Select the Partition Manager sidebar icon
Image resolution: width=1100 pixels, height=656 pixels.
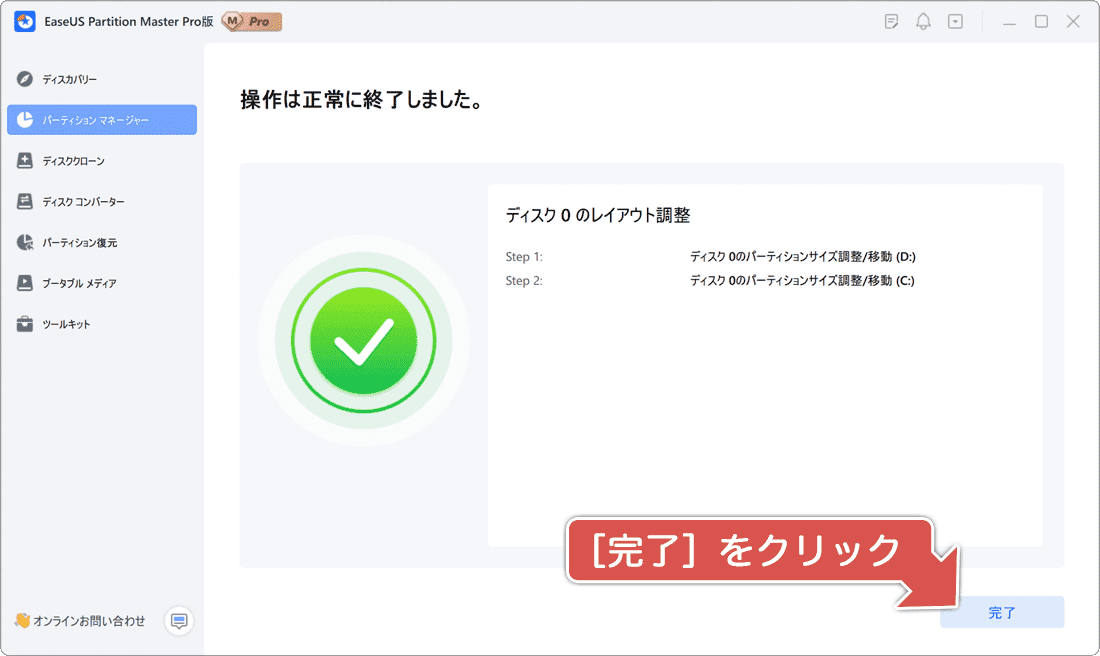(x=24, y=120)
